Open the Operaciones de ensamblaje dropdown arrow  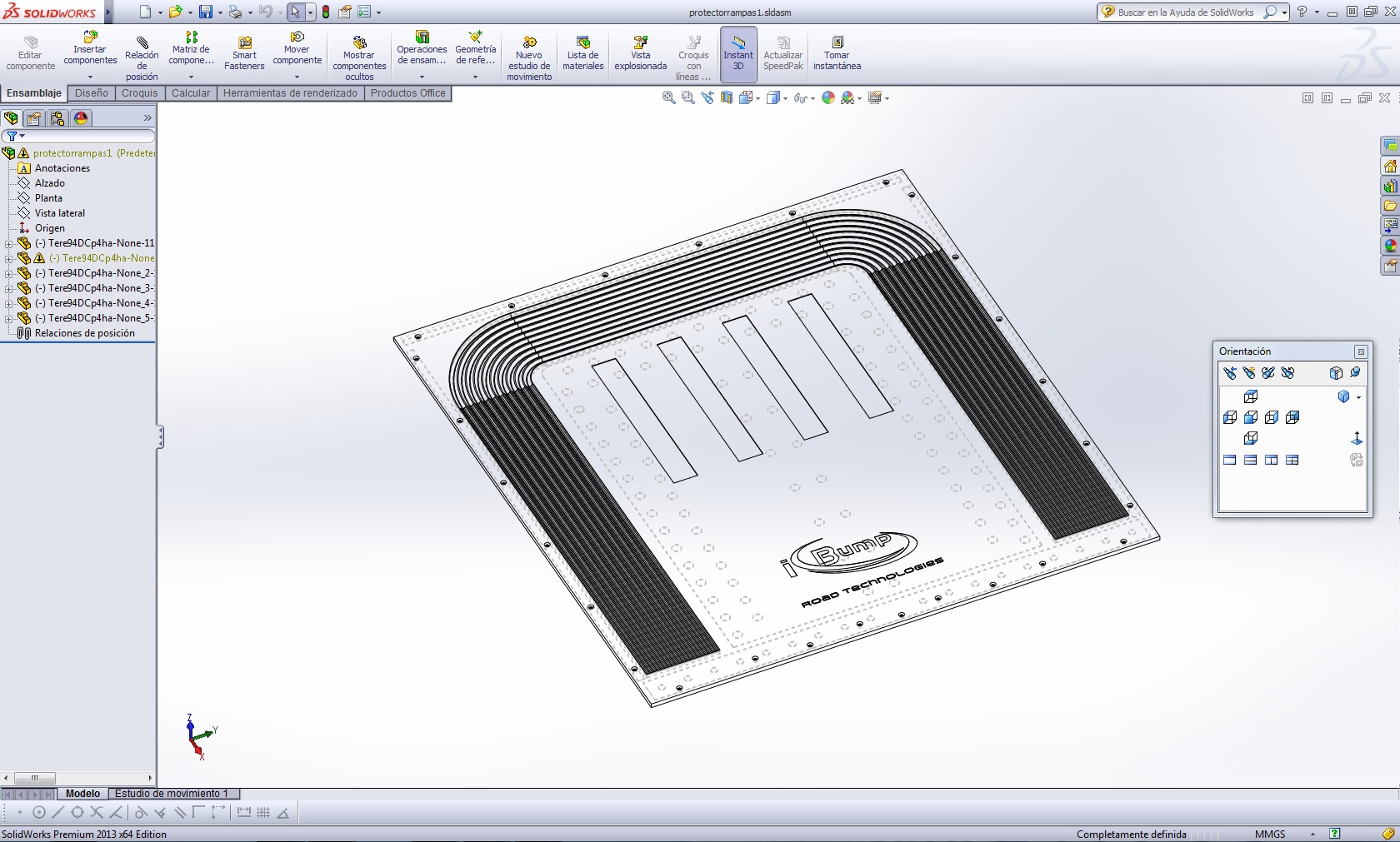coord(422,77)
